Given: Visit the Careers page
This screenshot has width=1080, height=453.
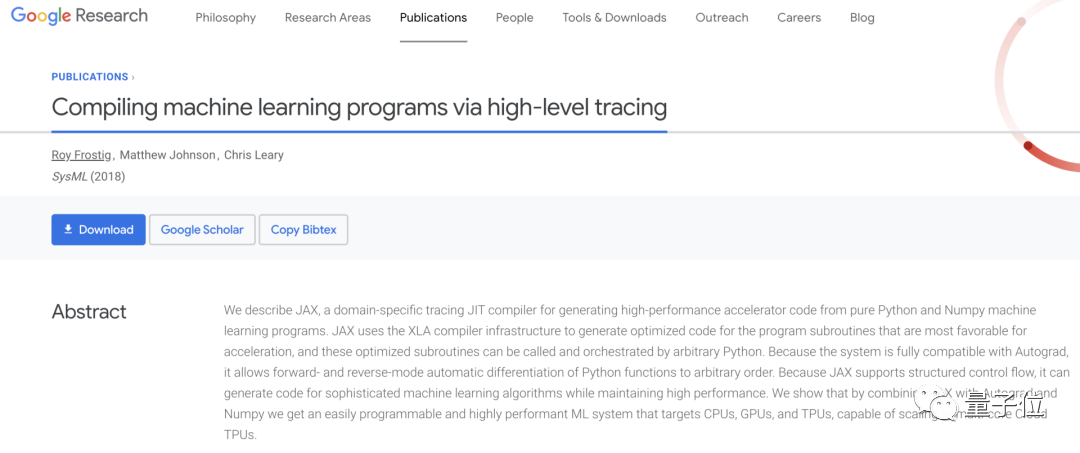Looking at the screenshot, I should point(799,18).
